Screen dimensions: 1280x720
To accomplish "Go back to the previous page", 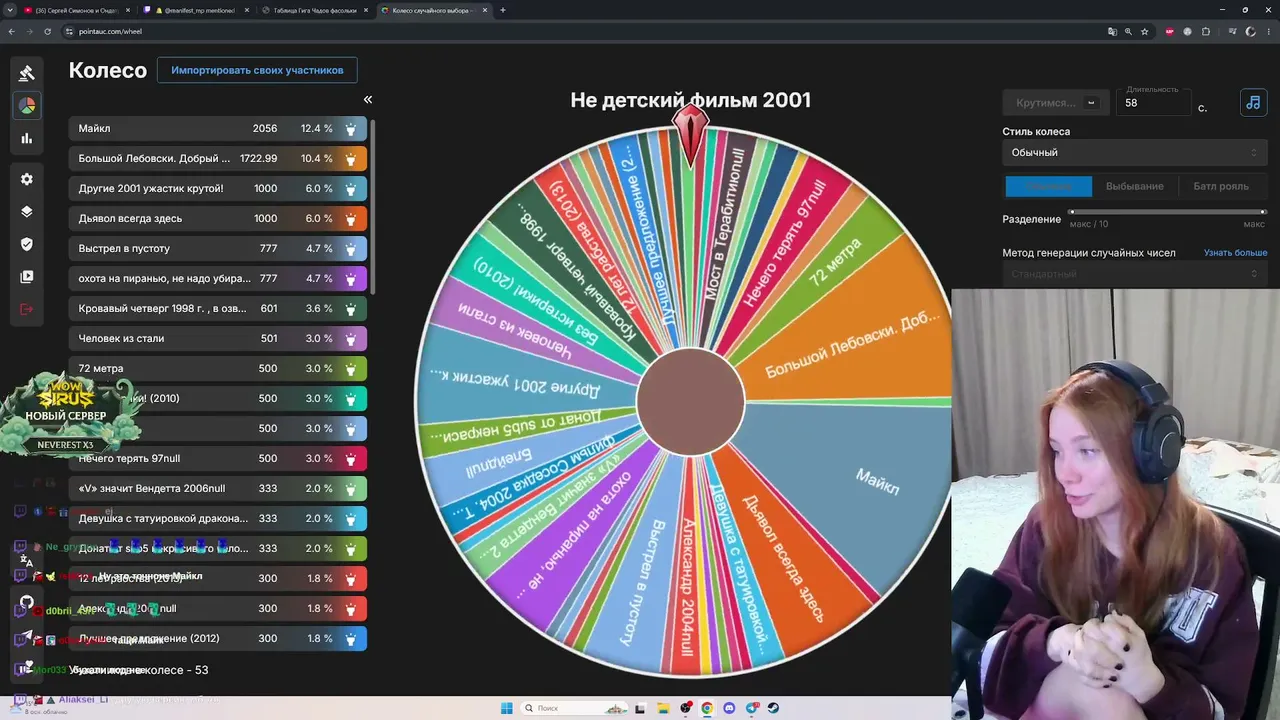I will tap(11, 31).
